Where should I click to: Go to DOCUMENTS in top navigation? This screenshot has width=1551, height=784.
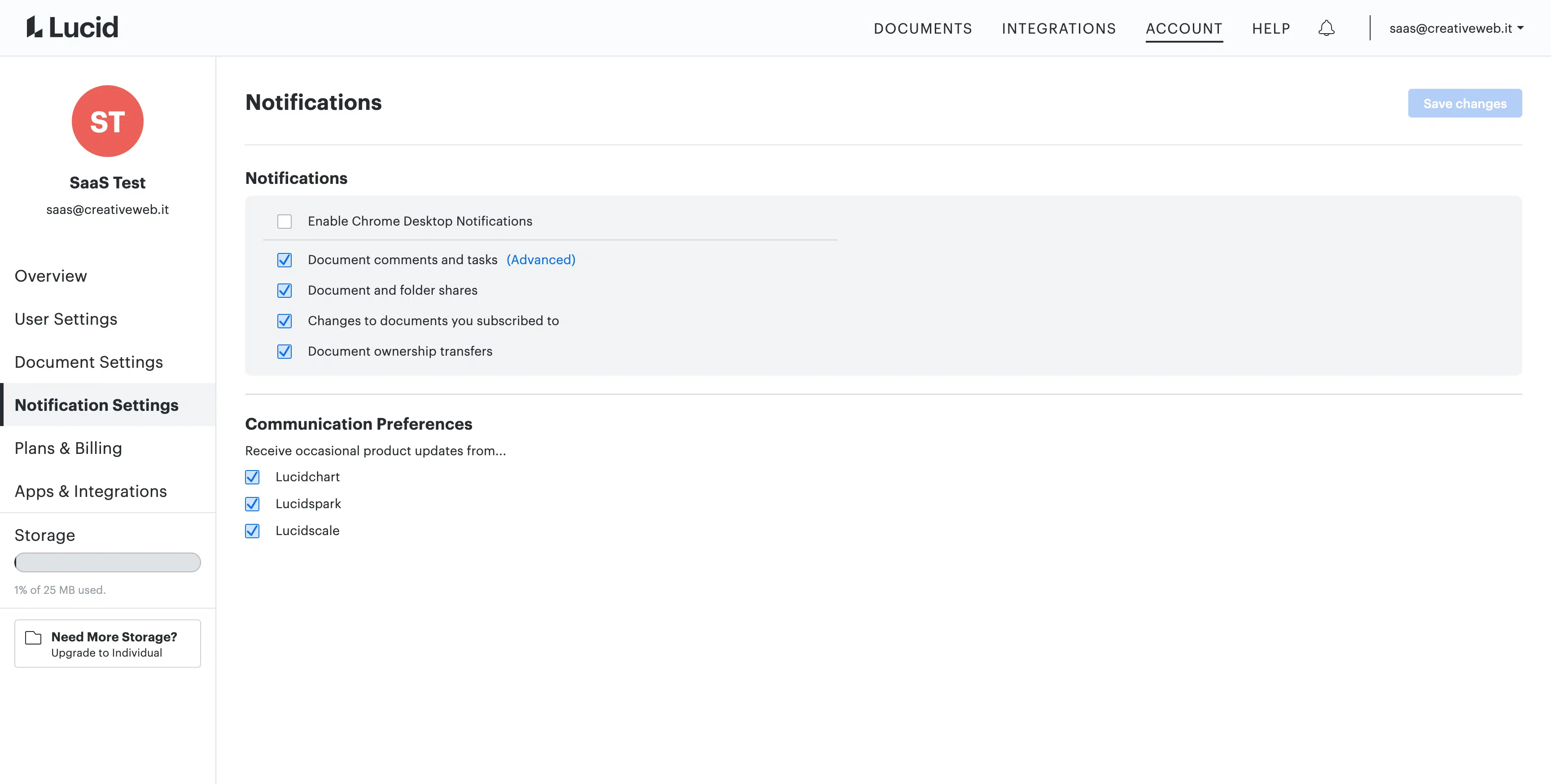coord(923,28)
